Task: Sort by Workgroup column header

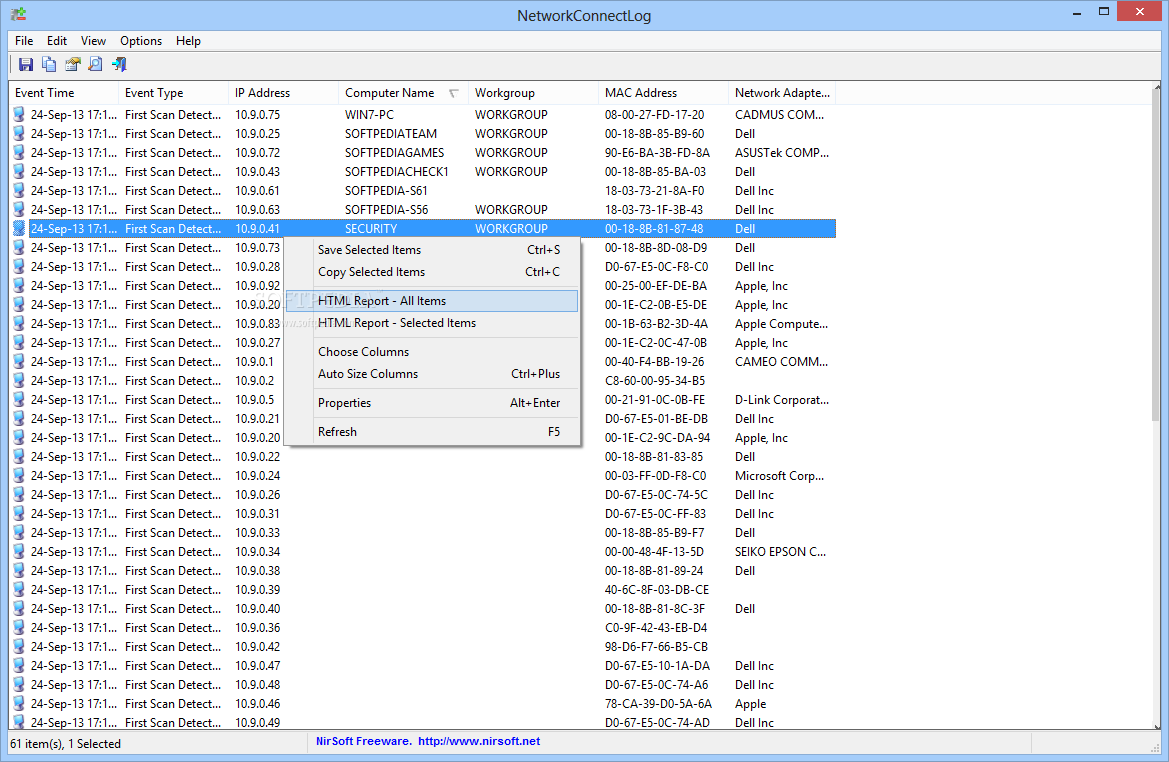Action: click(x=533, y=93)
